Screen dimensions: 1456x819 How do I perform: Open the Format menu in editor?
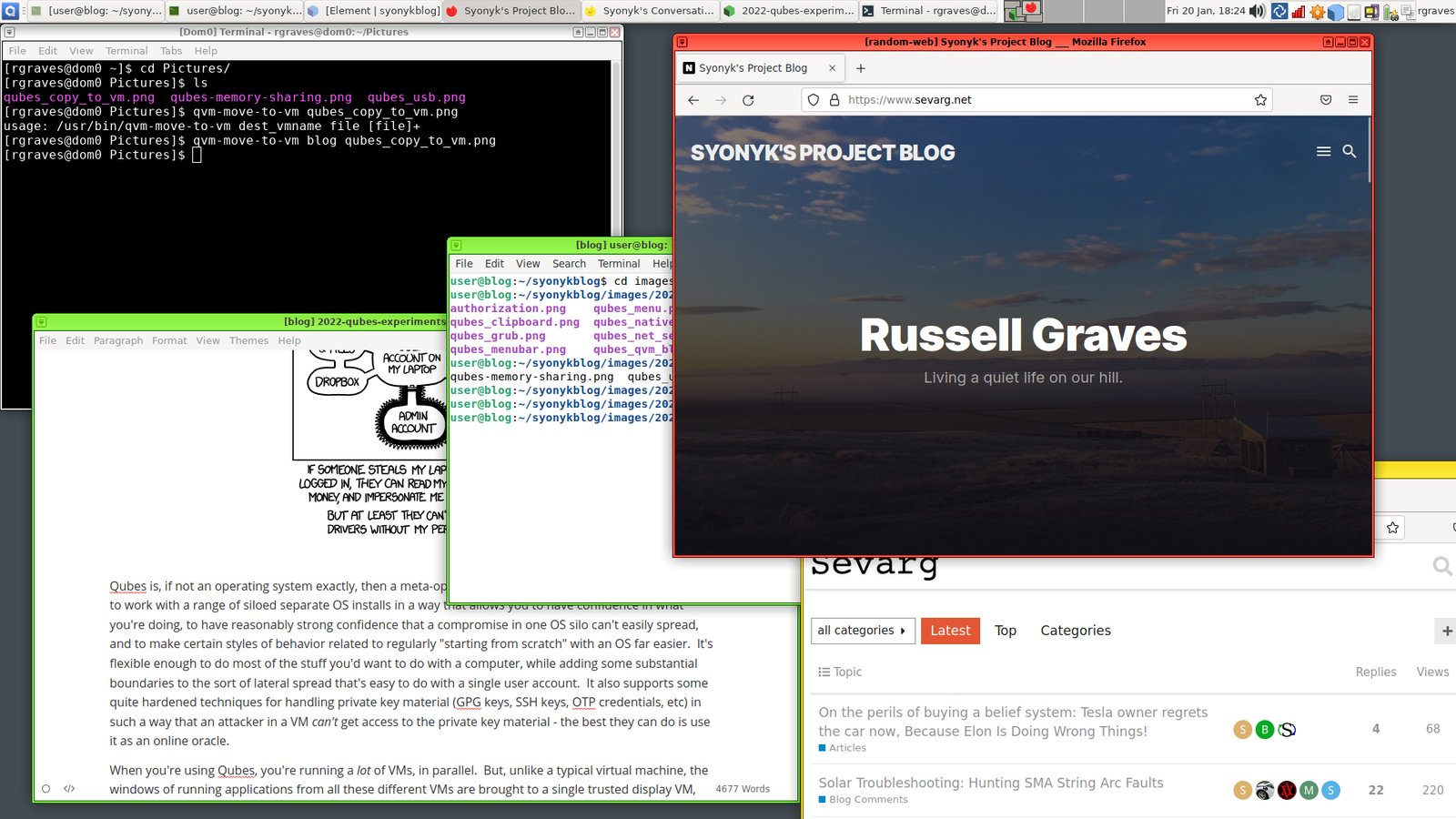tap(169, 340)
